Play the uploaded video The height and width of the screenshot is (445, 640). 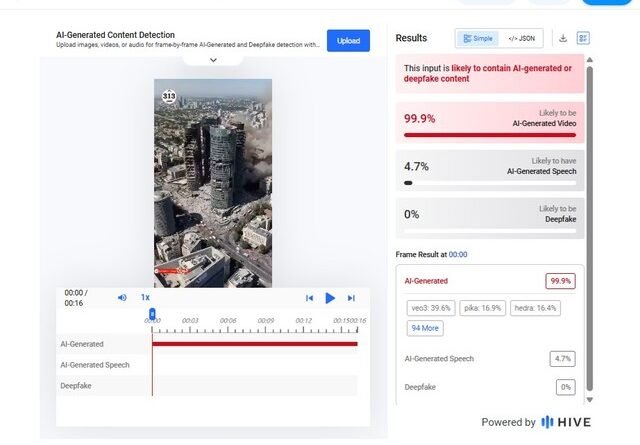[330, 298]
